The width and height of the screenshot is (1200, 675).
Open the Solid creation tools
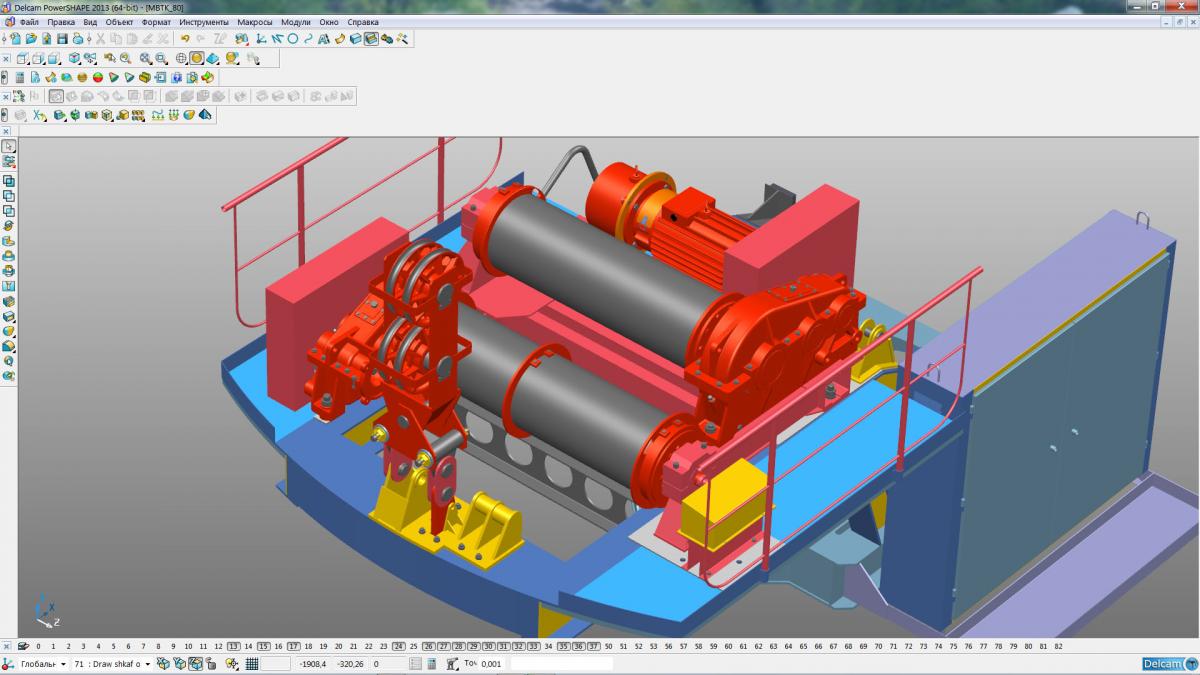click(x=355, y=38)
